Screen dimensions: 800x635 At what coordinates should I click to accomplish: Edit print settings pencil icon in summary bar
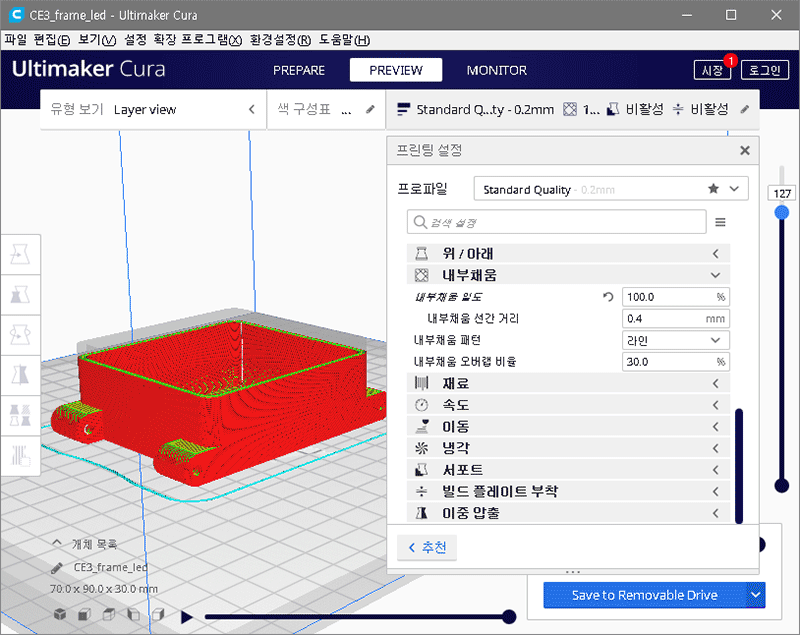(x=745, y=109)
